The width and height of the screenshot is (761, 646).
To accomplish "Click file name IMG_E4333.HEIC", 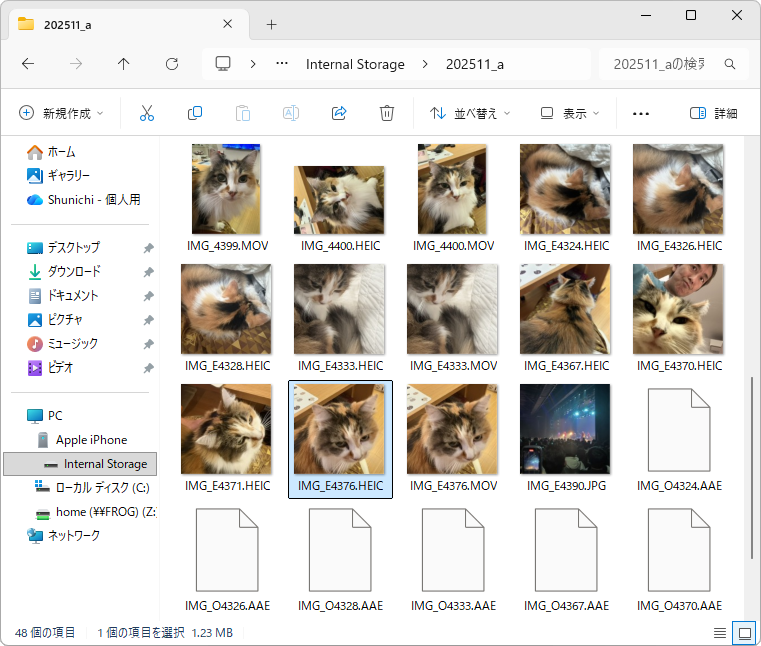I will coord(340,365).
